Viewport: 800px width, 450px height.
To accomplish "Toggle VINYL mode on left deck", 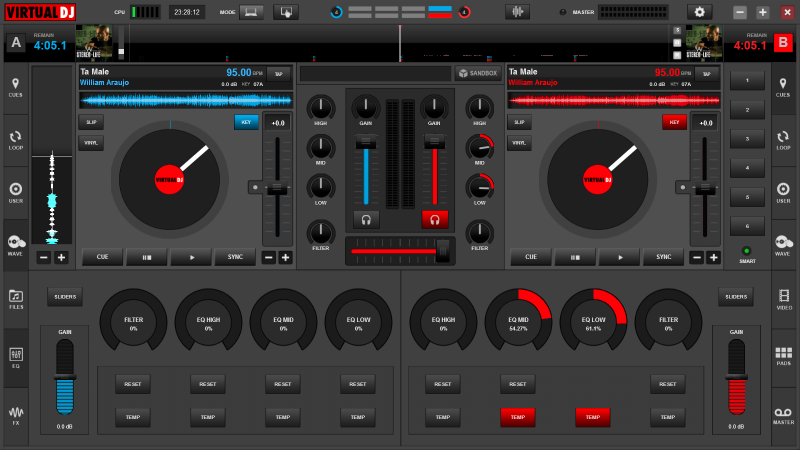I will pos(90,143).
